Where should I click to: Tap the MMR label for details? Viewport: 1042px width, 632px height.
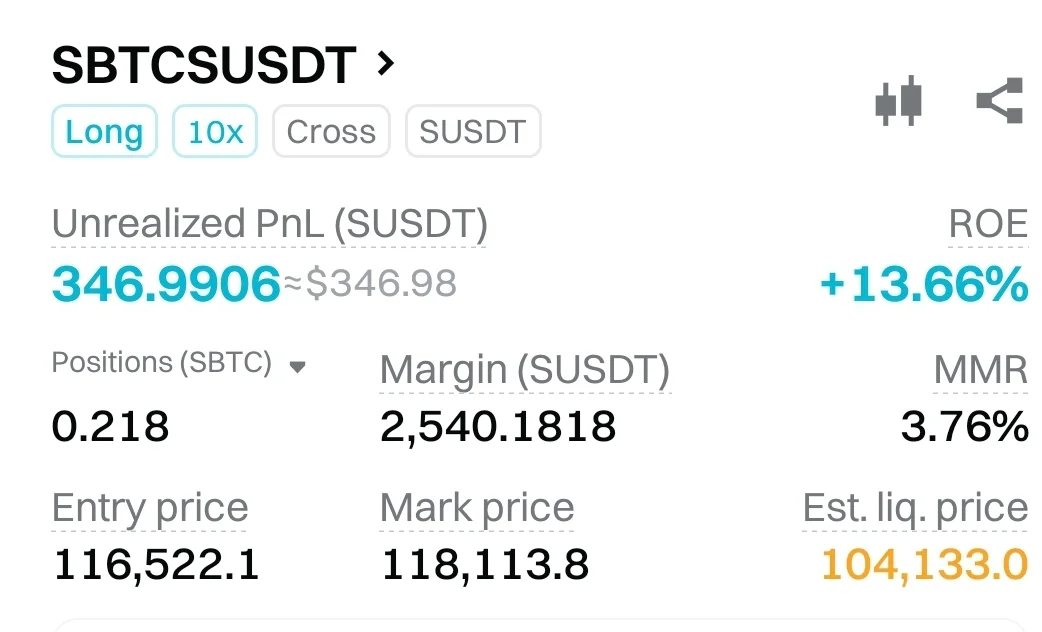[980, 370]
